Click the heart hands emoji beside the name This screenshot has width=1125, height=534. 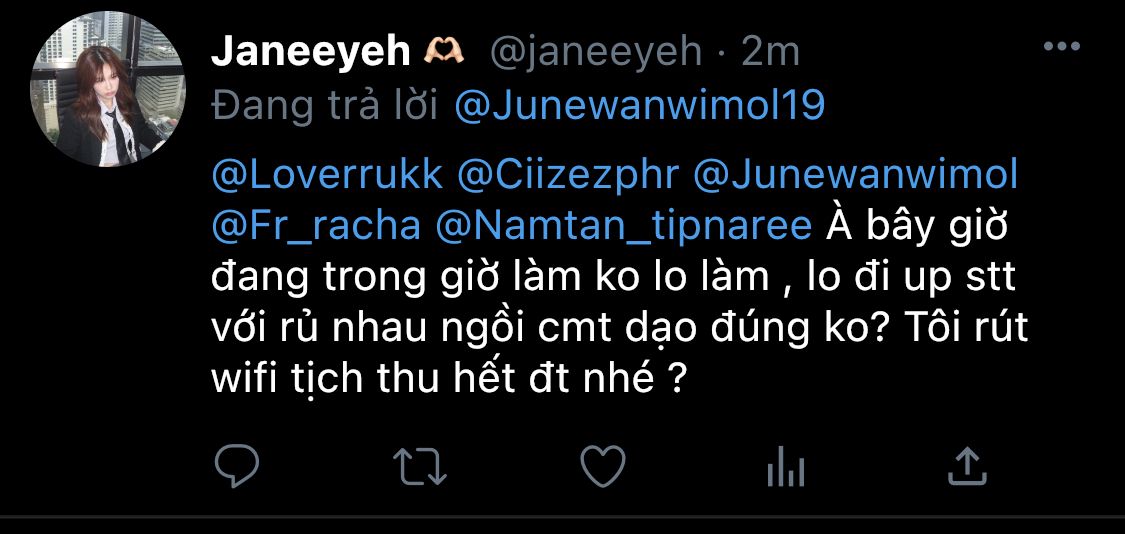tap(445, 51)
